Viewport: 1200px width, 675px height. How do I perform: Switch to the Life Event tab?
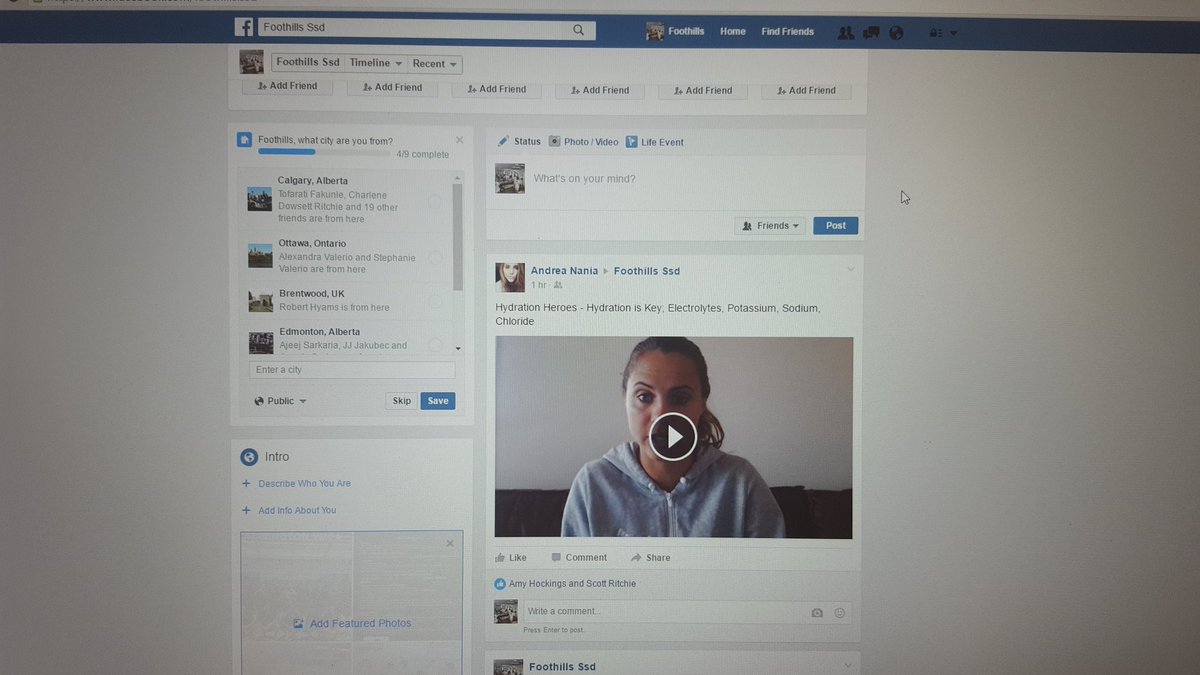(655, 142)
